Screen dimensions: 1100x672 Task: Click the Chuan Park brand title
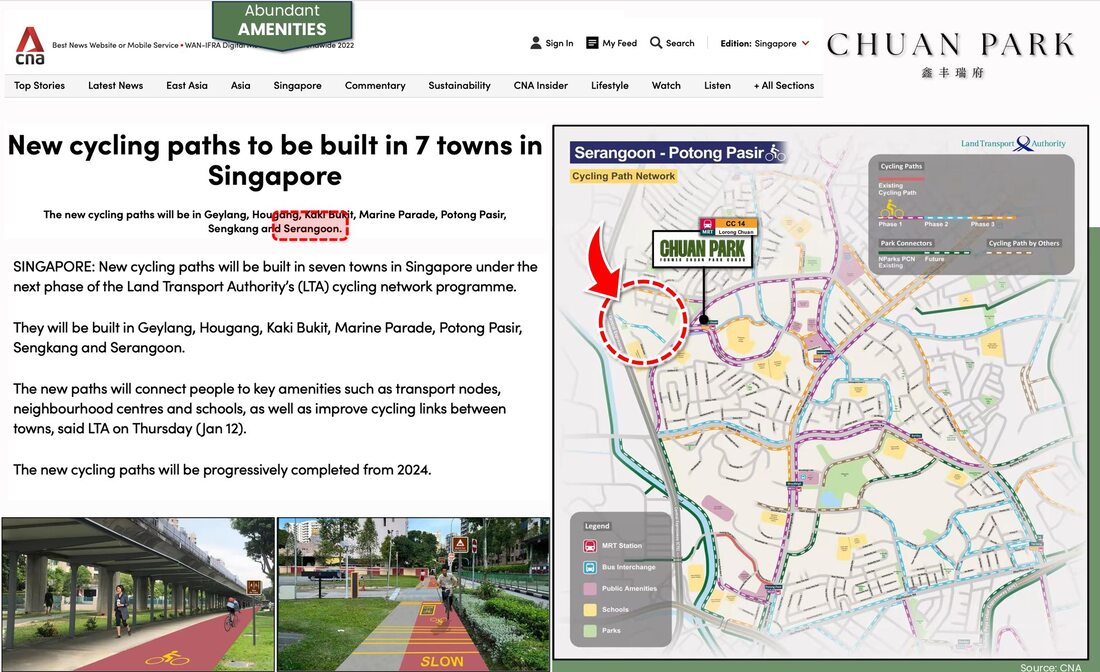(x=951, y=44)
